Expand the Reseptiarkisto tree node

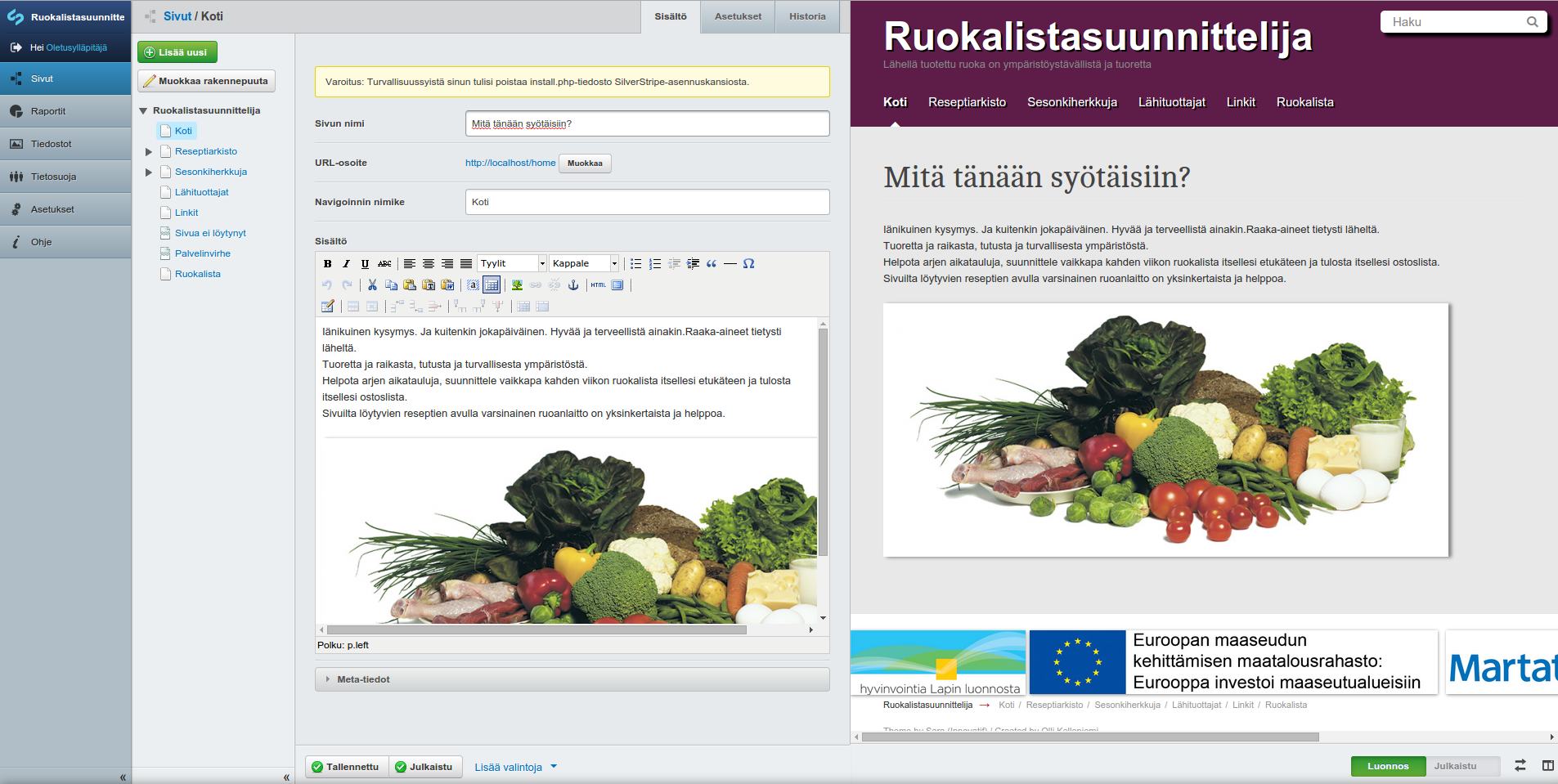click(x=149, y=151)
